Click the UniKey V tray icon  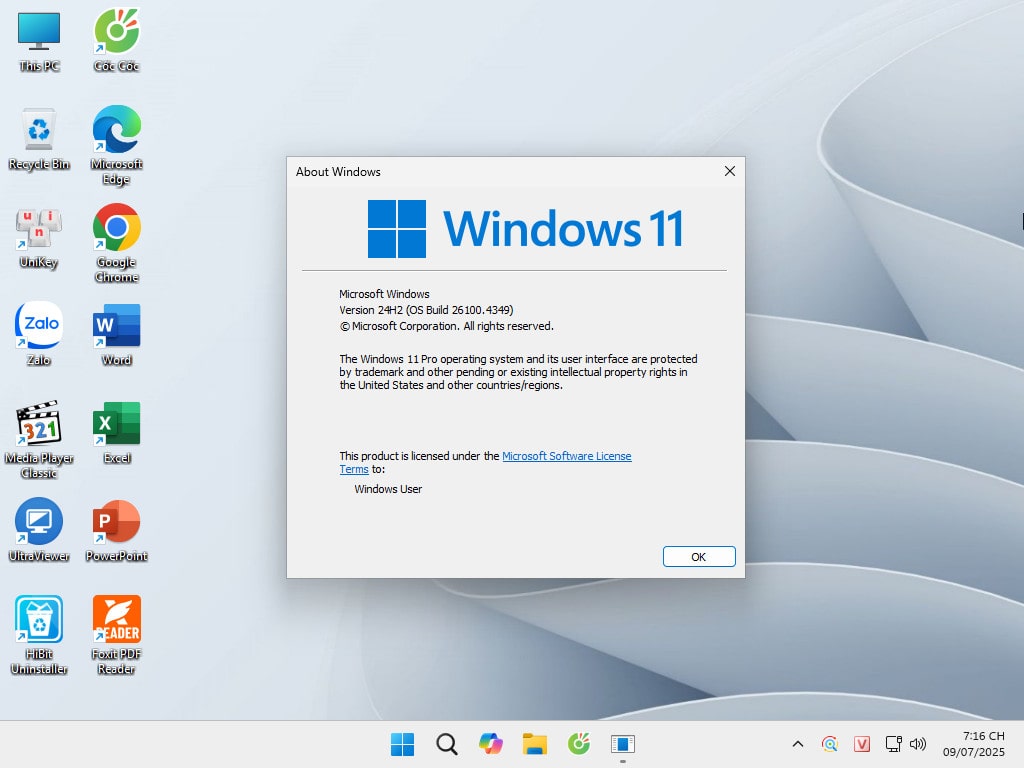click(x=862, y=744)
